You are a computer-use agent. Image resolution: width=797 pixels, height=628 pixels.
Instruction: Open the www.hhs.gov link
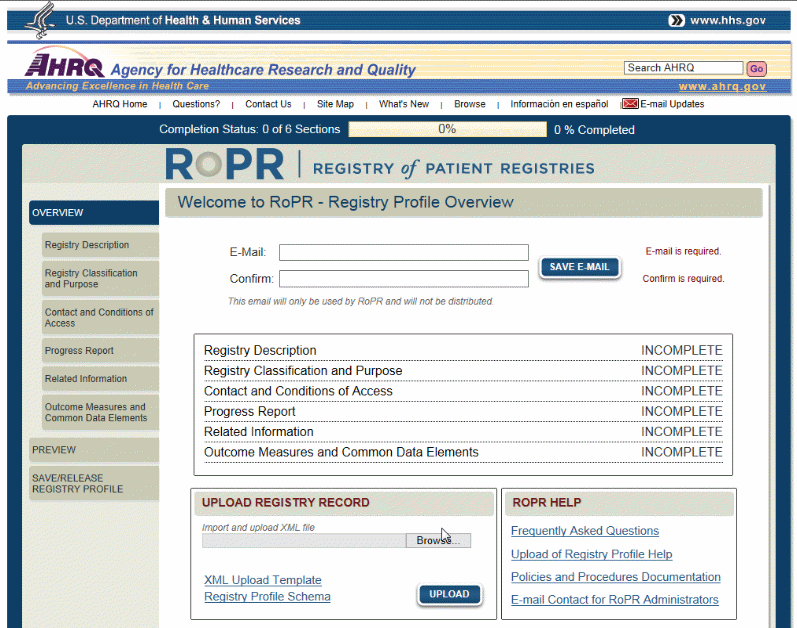(727, 20)
